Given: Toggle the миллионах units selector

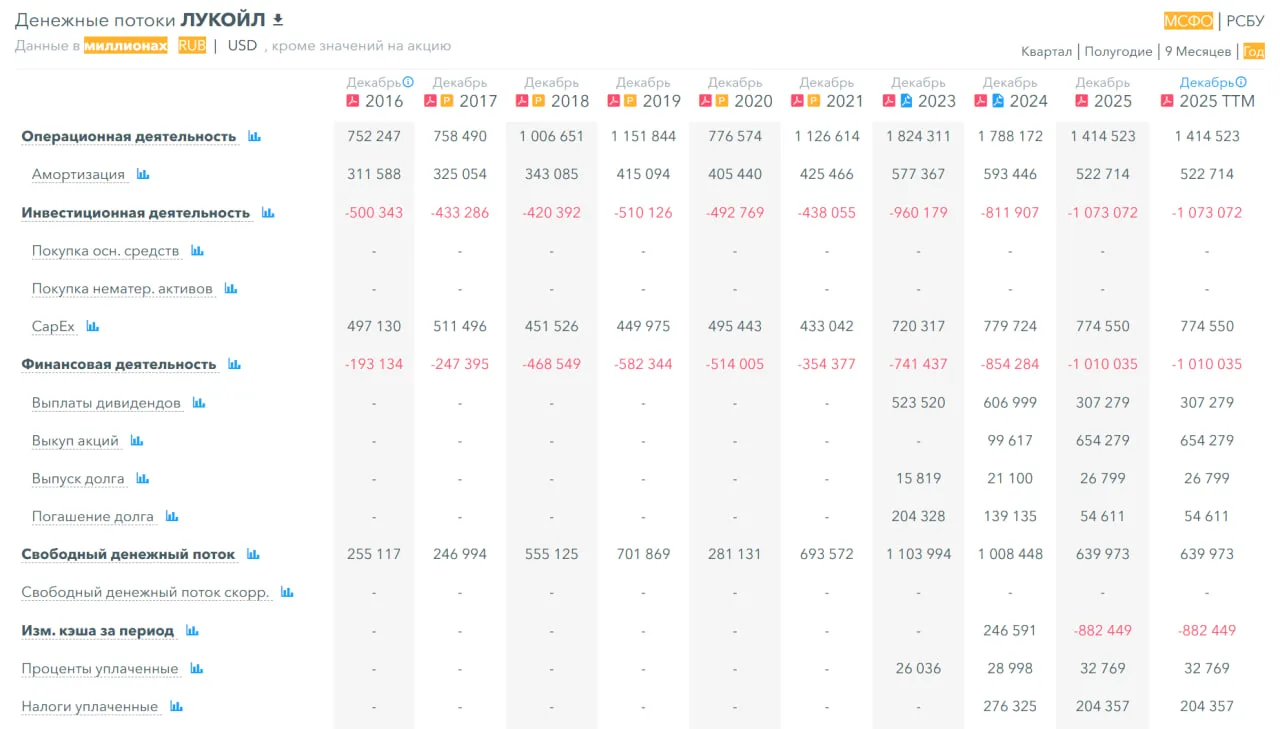Looking at the screenshot, I should (x=126, y=45).
